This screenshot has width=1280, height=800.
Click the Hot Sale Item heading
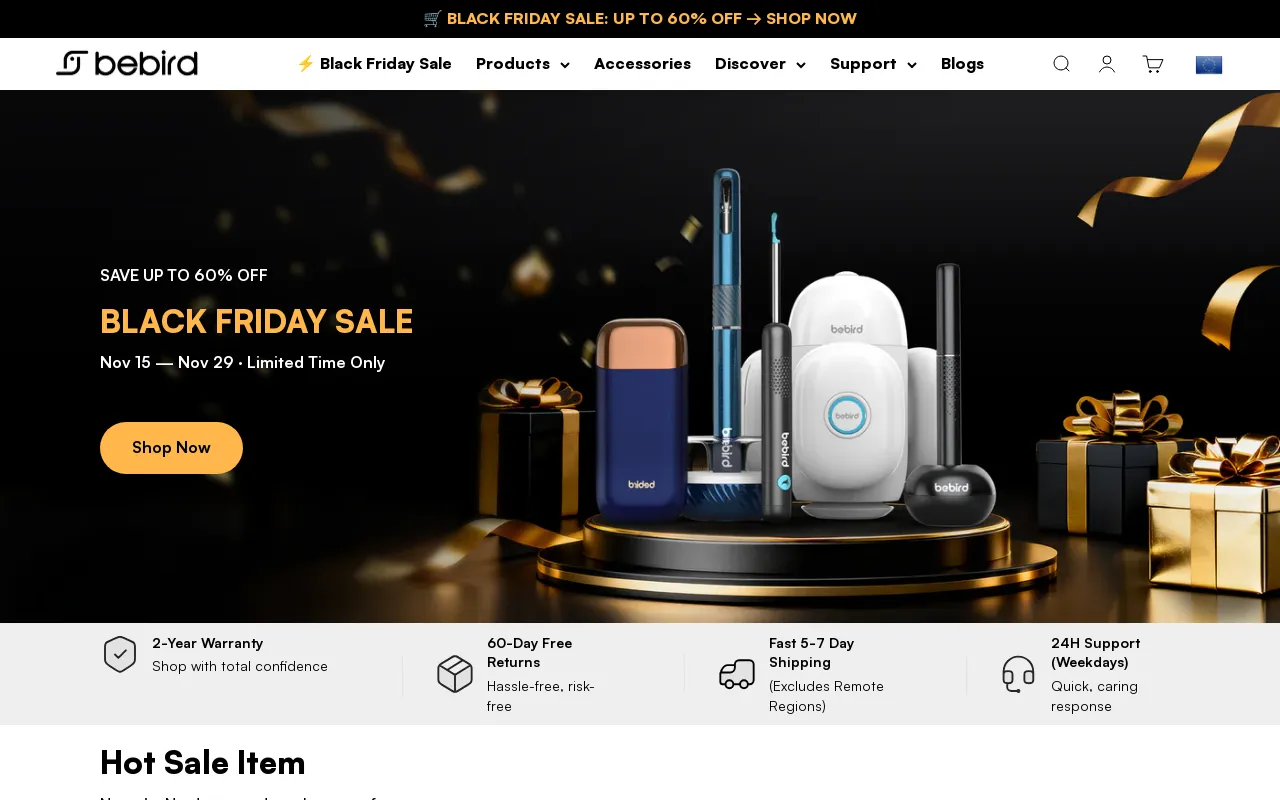[203, 763]
